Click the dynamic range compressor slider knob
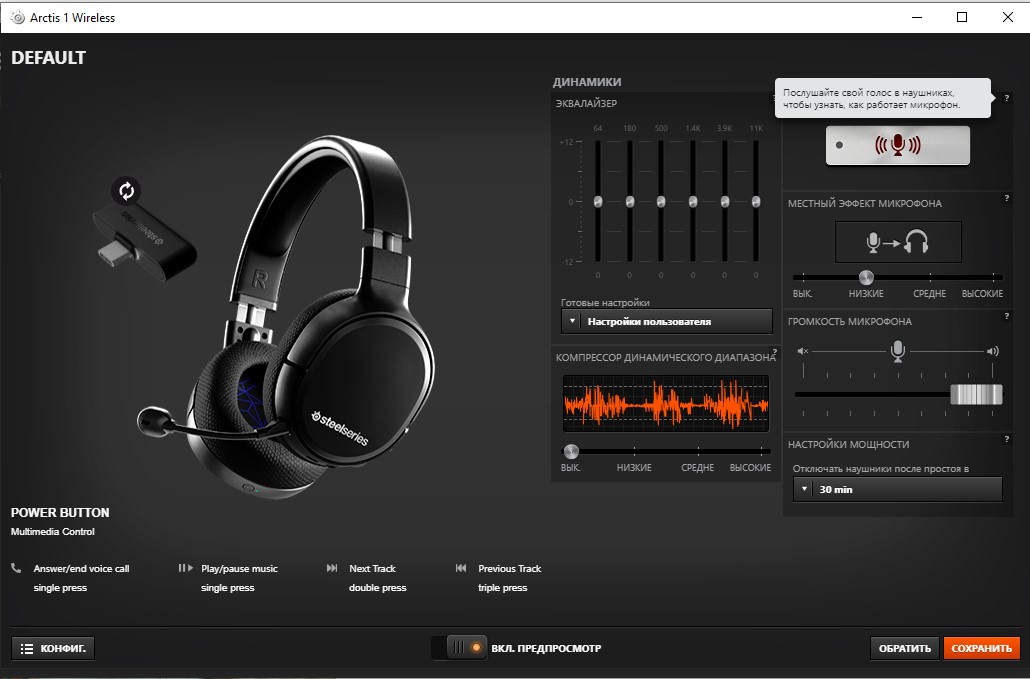This screenshot has height=679, width=1030. click(571, 451)
